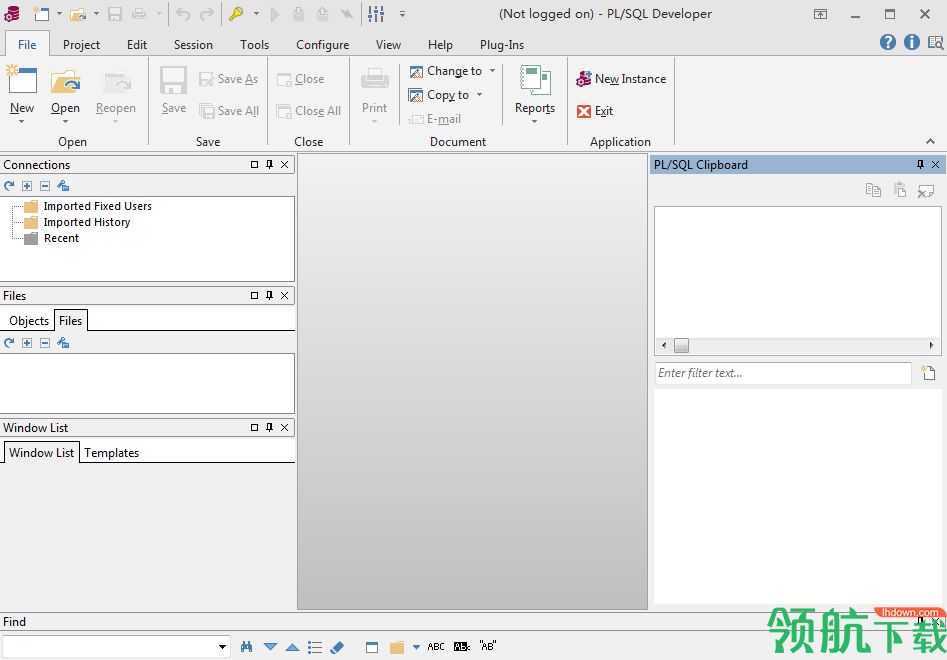Select the Recent folder in Connections

coord(52,238)
